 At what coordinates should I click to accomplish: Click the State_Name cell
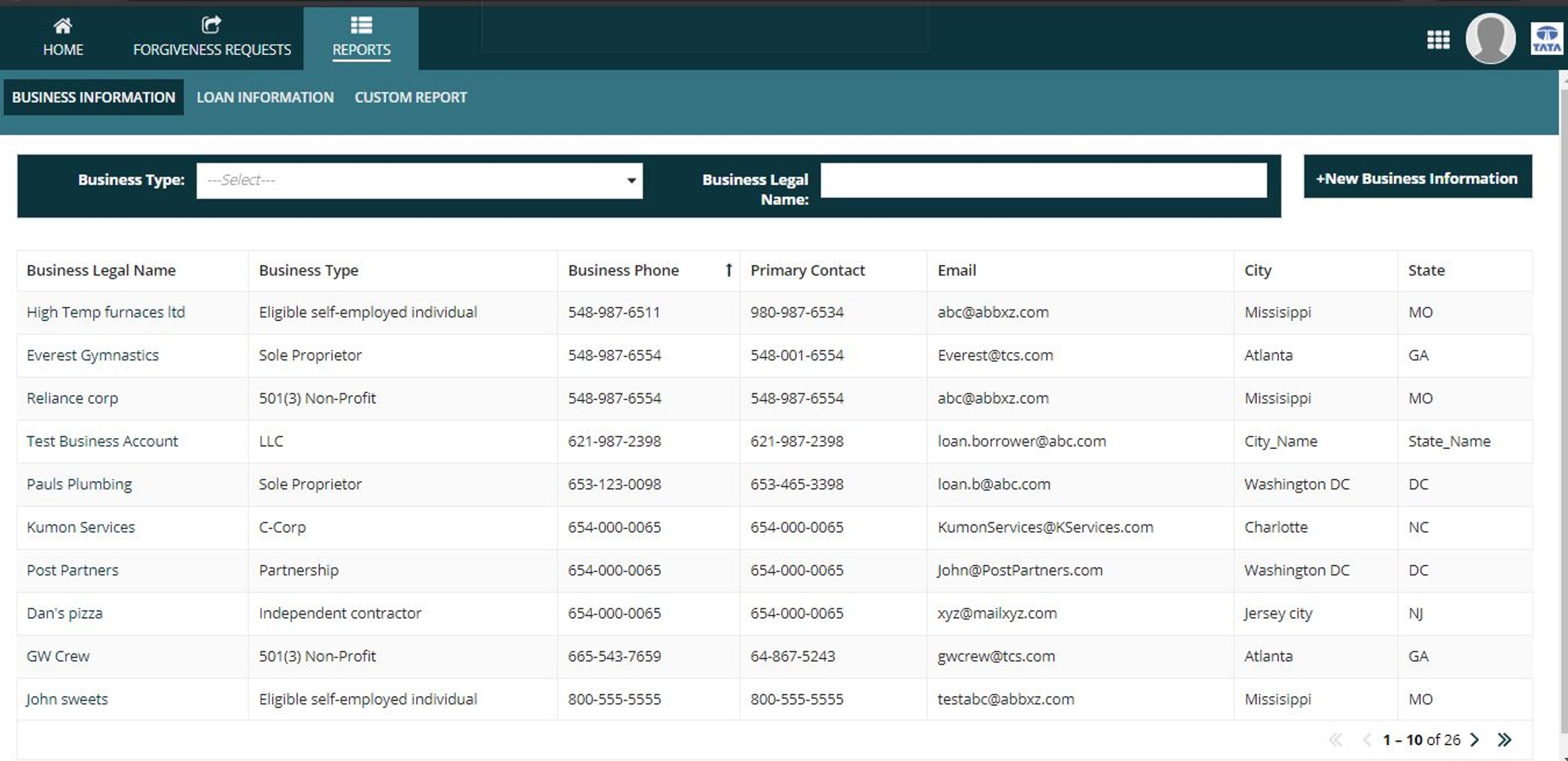[x=1449, y=441]
